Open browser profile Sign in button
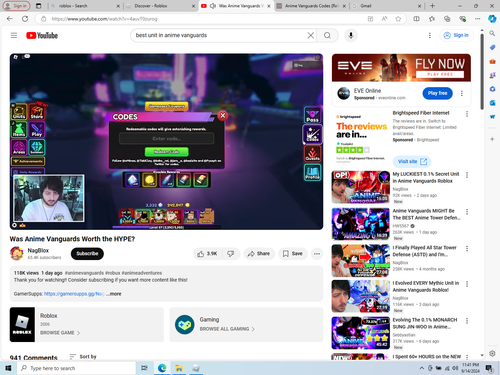 coord(16,6)
